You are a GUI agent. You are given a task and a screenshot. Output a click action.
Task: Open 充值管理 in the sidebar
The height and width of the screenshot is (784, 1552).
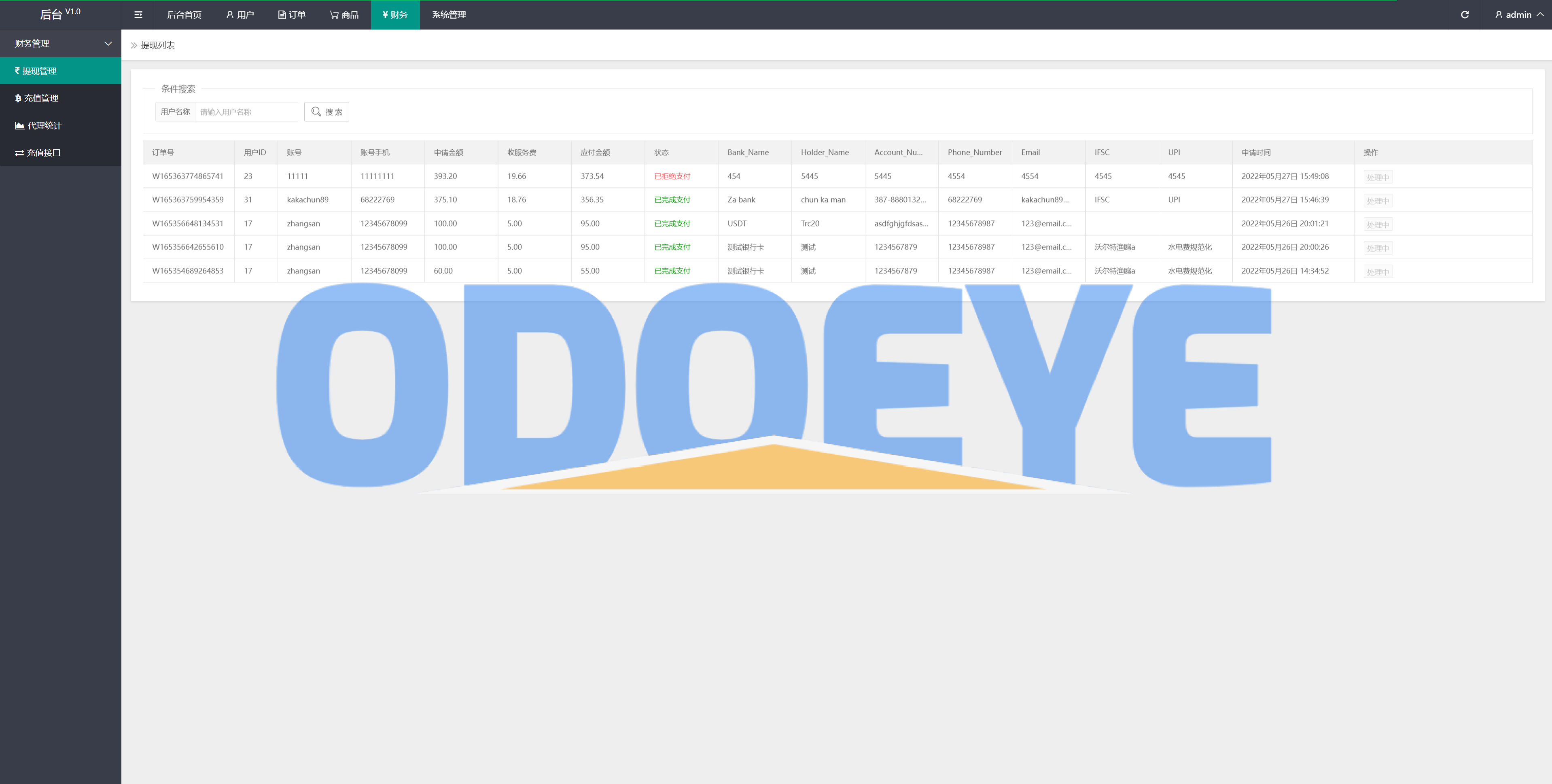pos(60,97)
